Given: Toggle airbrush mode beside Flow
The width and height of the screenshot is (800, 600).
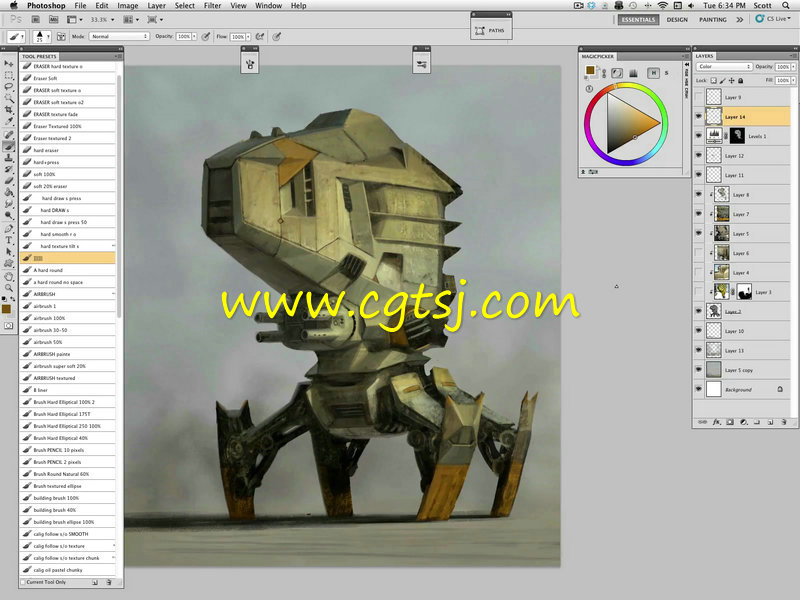Looking at the screenshot, I should pyautogui.click(x=260, y=37).
